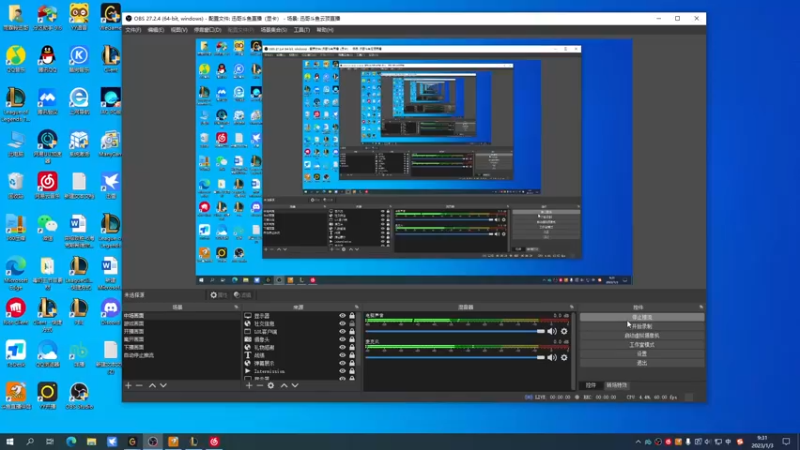Toggle visibility of the 显示器 source
Image resolution: width=800 pixels, height=450 pixels.
click(342, 316)
